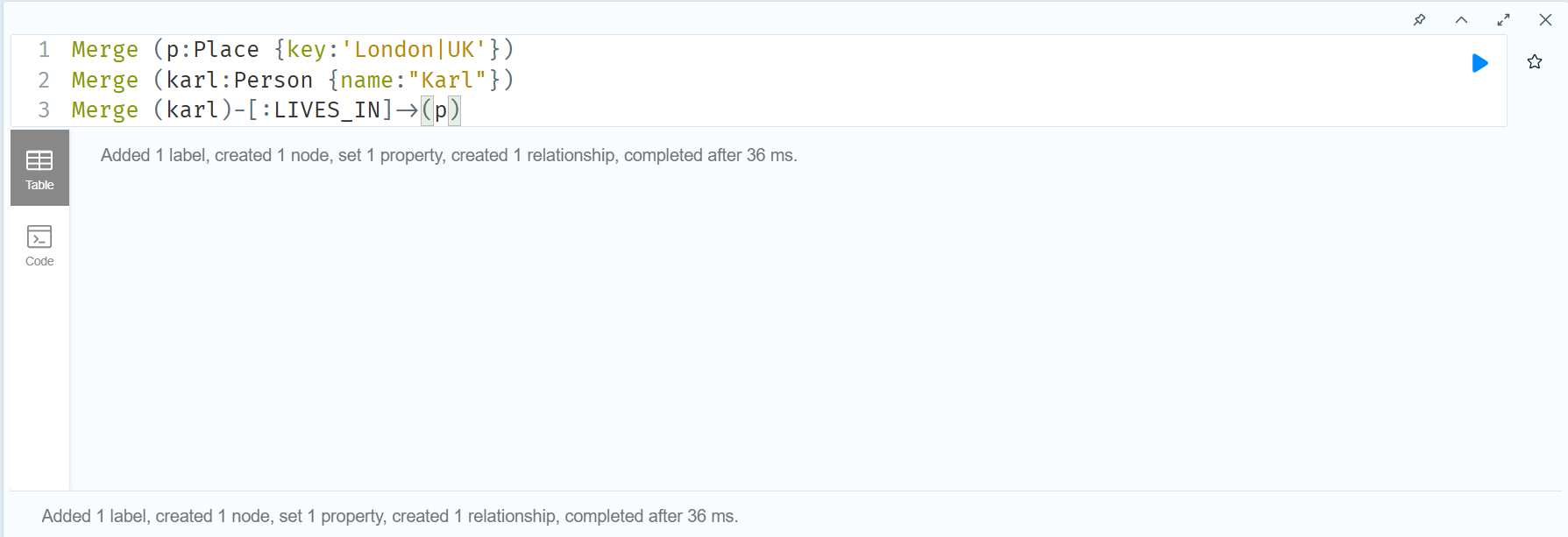Click the result summary message in table pane
Screen dimensions: 1568x537
pyautogui.click(x=449, y=155)
